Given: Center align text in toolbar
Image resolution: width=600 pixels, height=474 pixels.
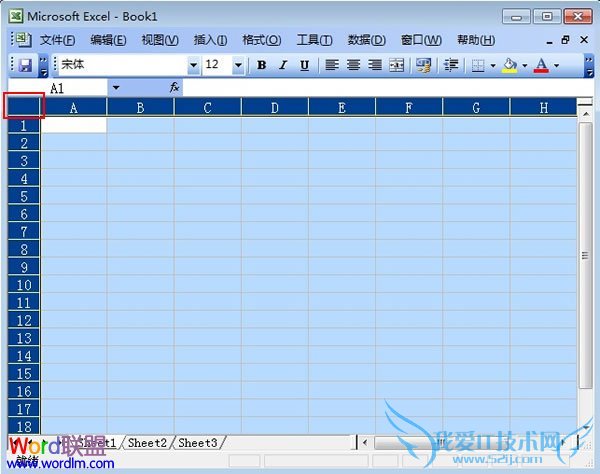Looking at the screenshot, I should click(353, 65).
